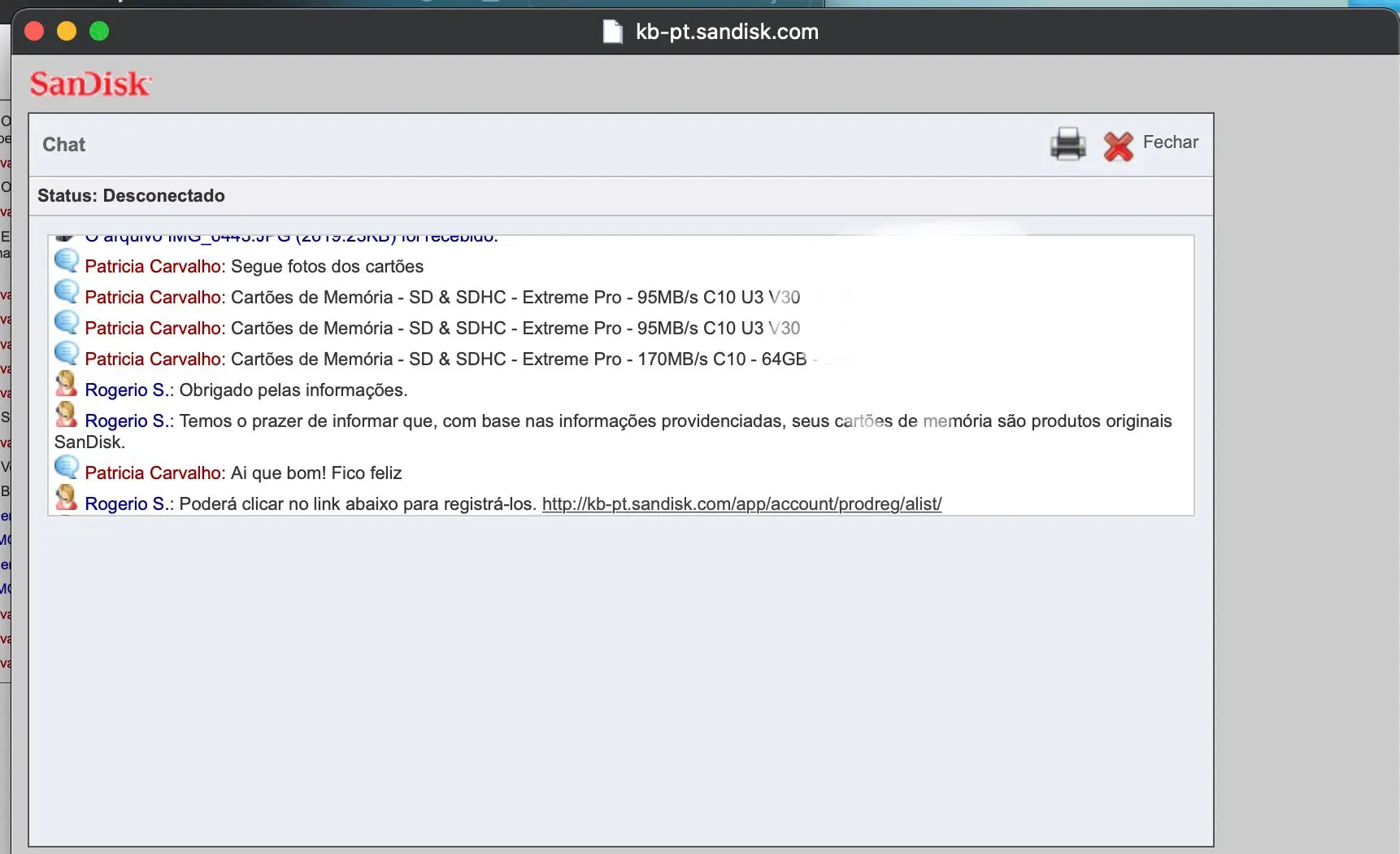
Task: Click the SanDisk logo
Action: (90, 84)
